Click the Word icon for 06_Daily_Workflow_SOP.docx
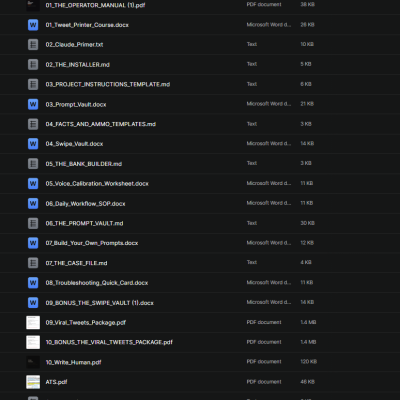This screenshot has height=400, width=400. click(33, 203)
